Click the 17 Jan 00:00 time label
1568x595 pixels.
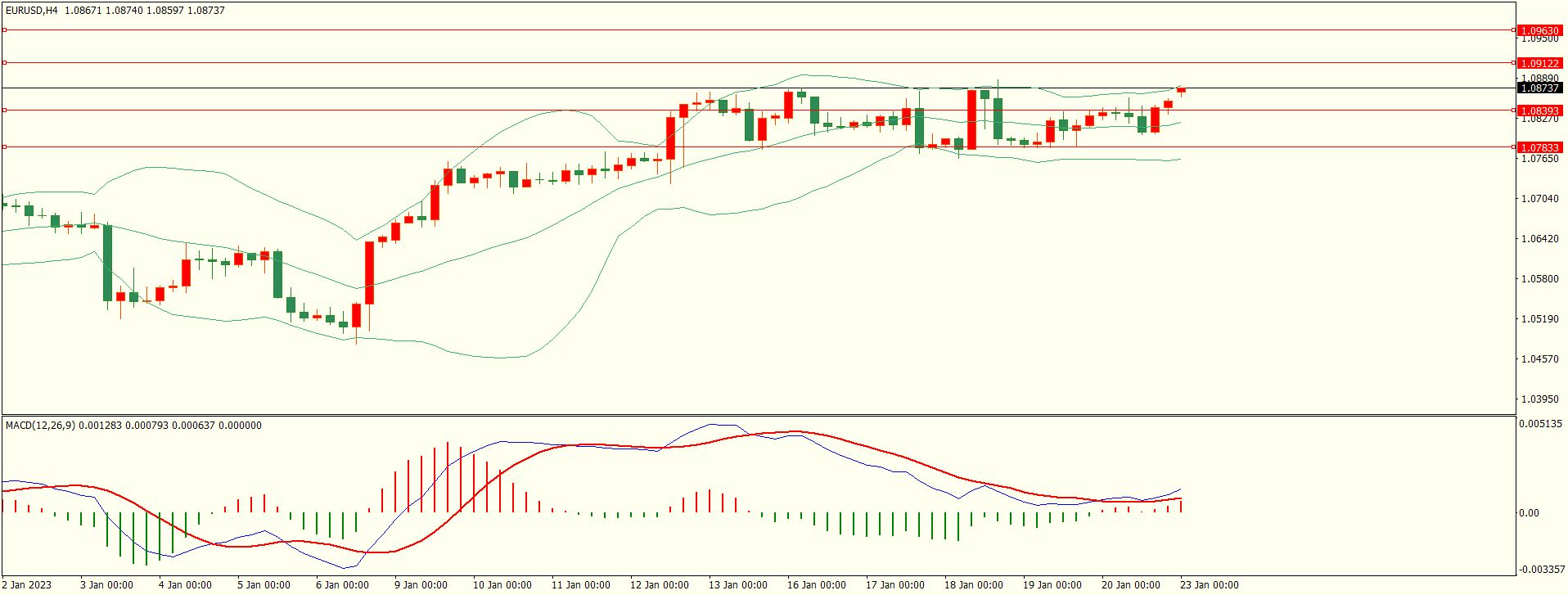(x=895, y=584)
